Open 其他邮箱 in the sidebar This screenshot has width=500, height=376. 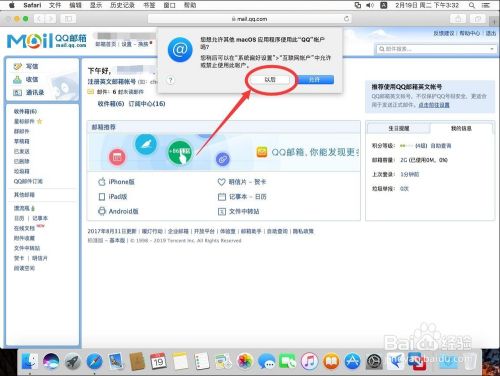pyautogui.click(x=24, y=195)
